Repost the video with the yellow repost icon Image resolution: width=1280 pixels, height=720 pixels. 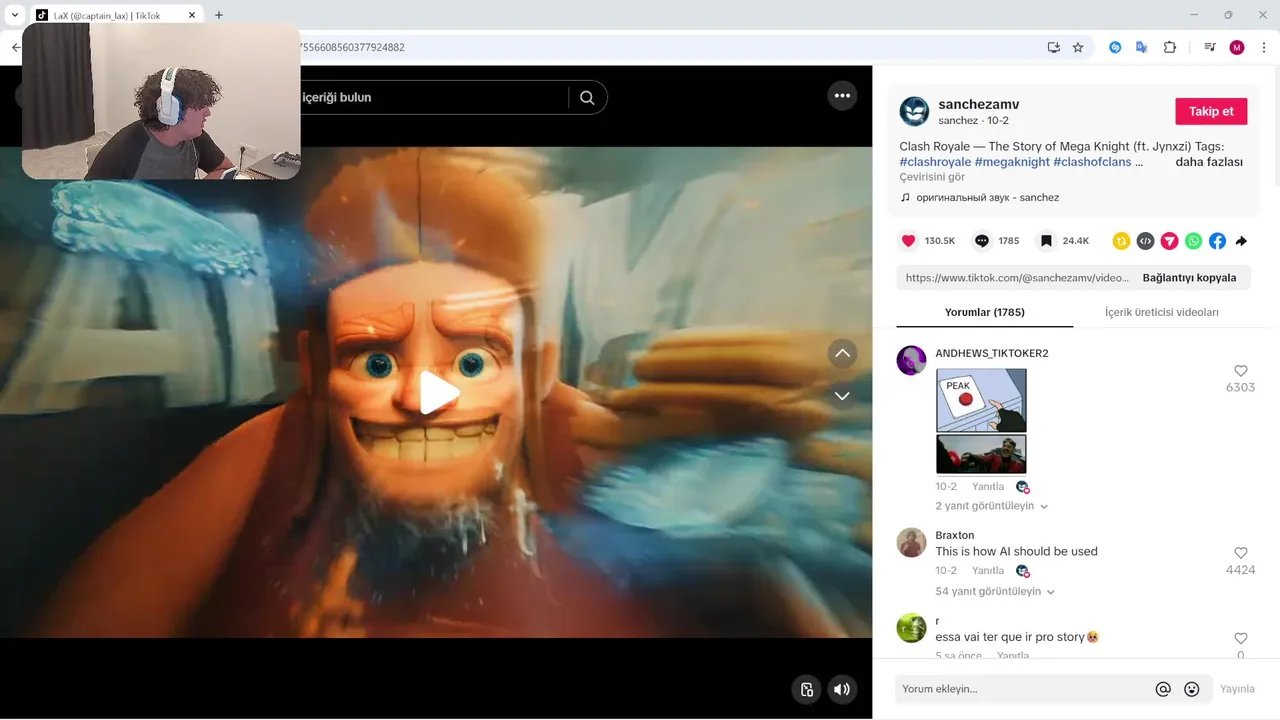pyautogui.click(x=1121, y=241)
